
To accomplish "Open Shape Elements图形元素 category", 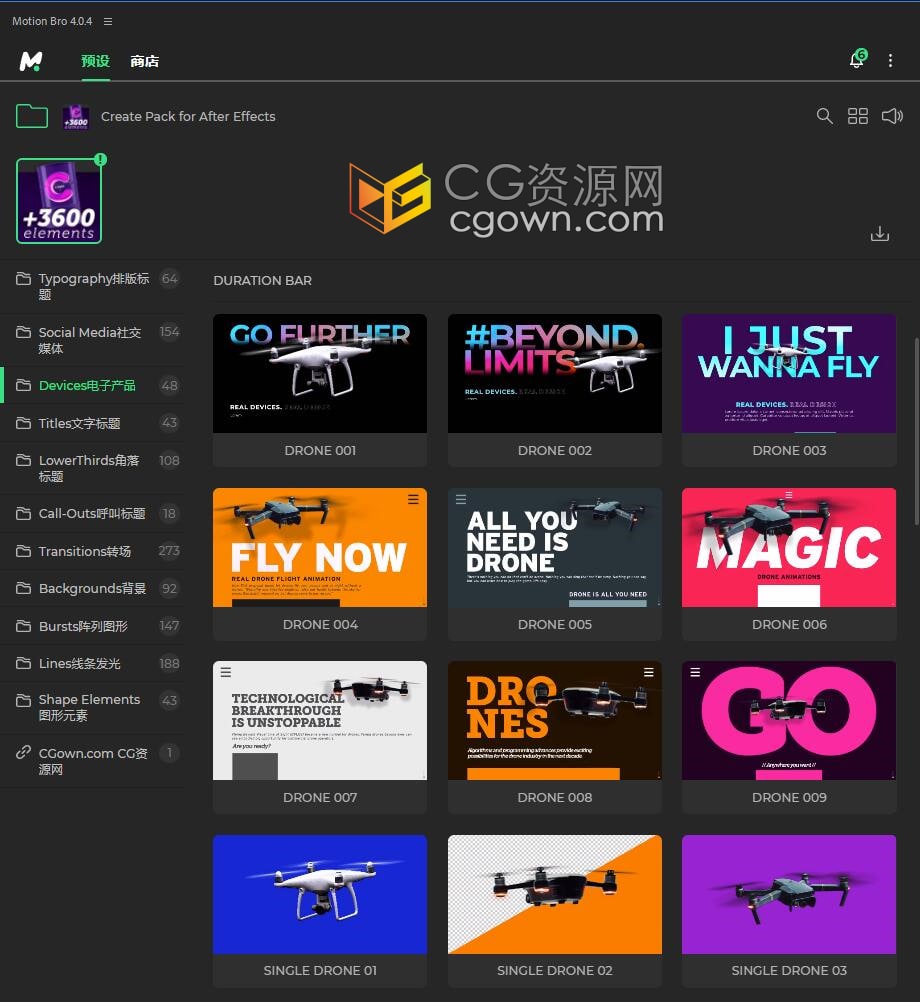I will pos(93,707).
